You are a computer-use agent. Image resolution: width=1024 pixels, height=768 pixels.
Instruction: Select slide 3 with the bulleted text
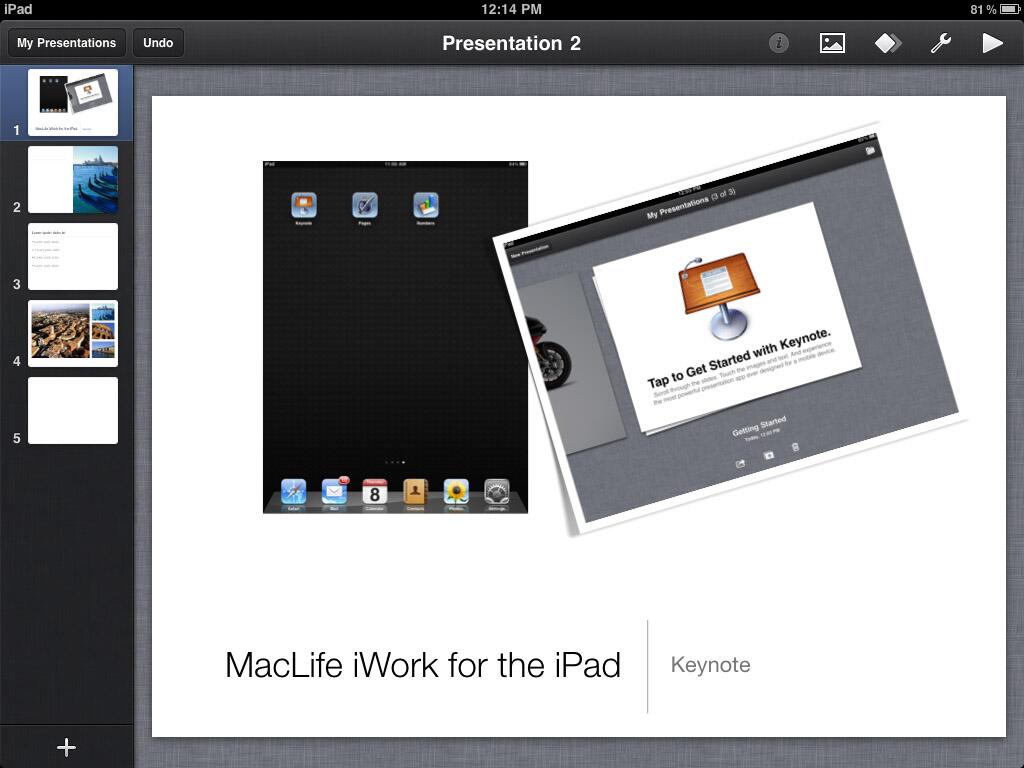[74, 257]
